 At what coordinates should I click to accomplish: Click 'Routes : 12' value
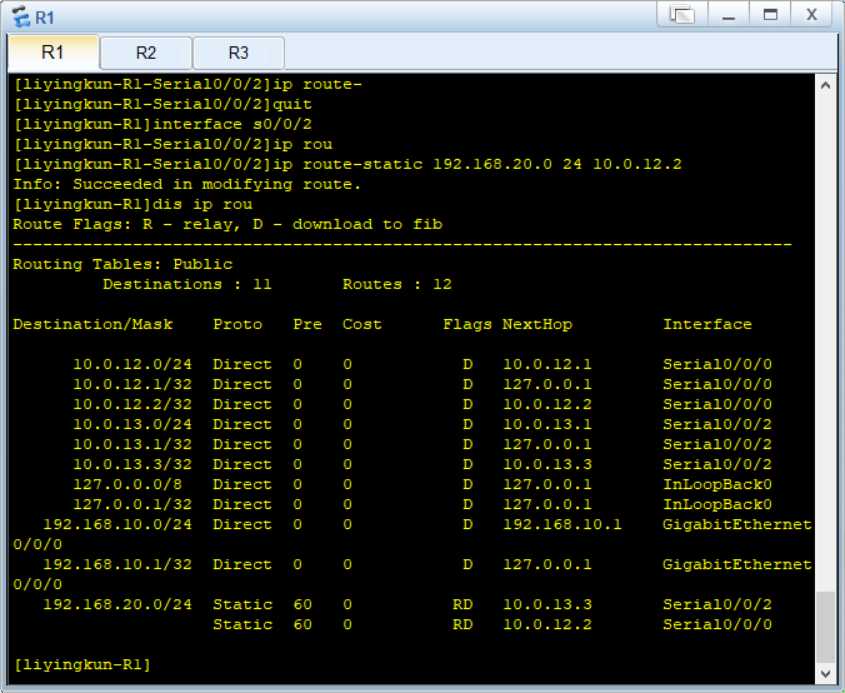coord(397,284)
